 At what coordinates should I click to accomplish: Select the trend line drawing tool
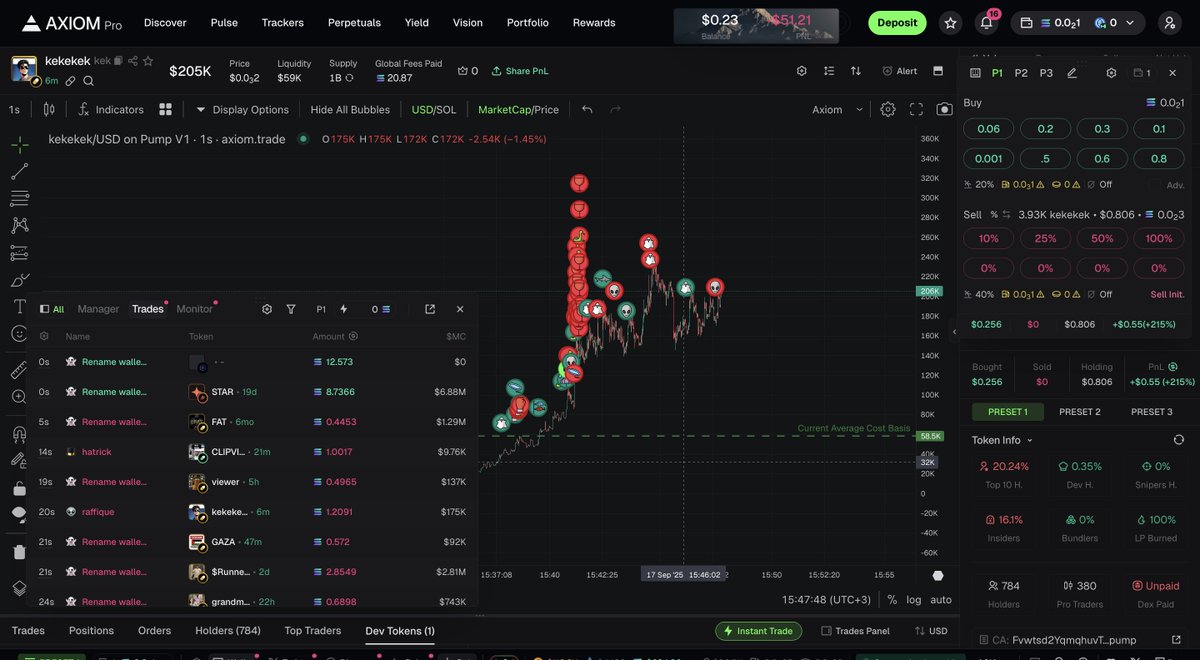tap(19, 171)
